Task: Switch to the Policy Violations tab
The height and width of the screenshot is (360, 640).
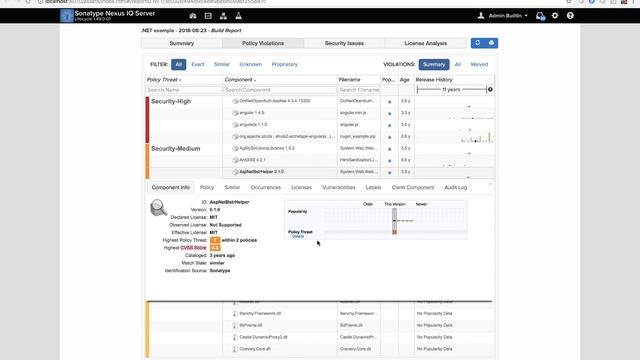Action: tap(263, 43)
